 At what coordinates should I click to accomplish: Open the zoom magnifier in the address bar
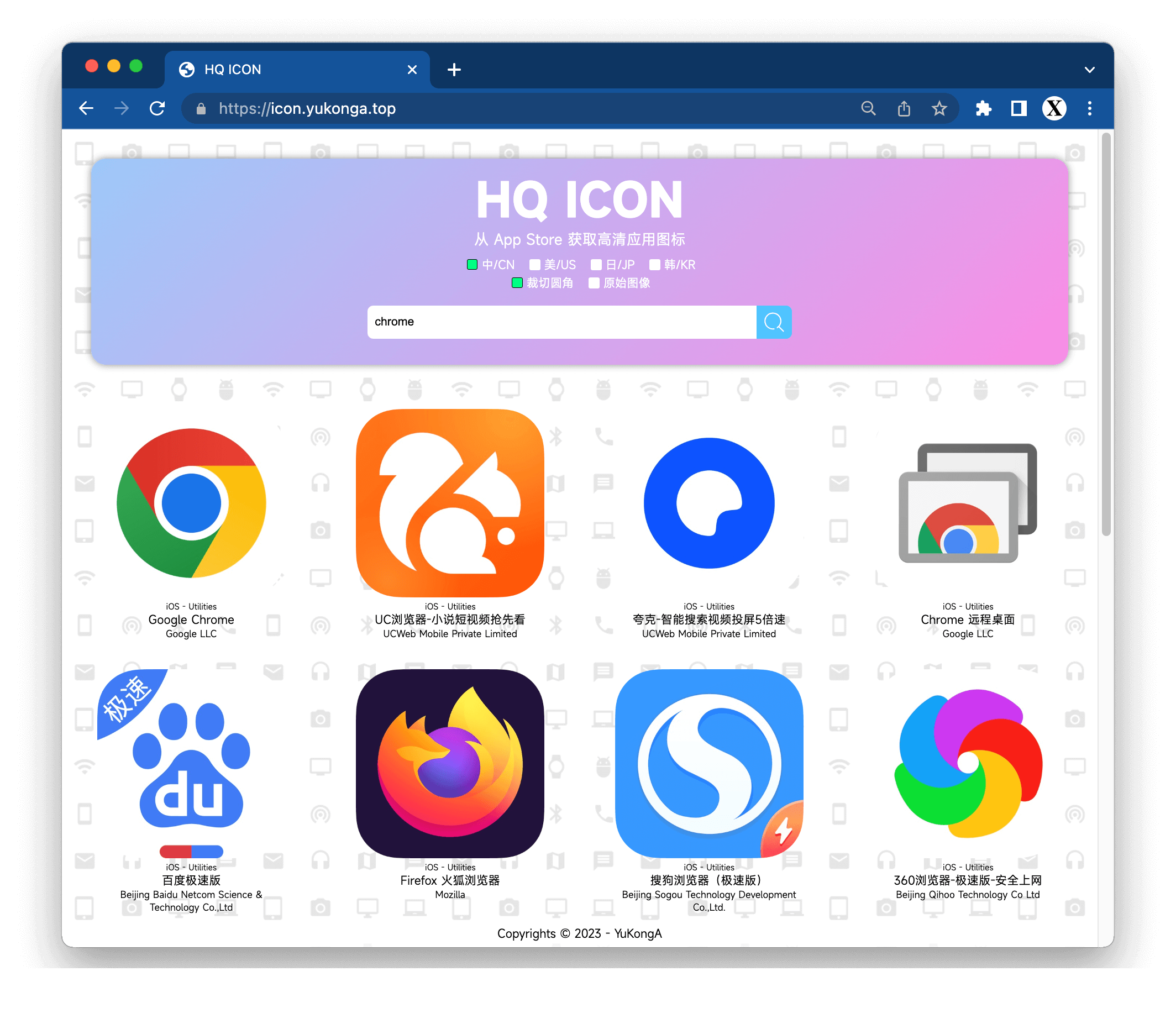[868, 108]
